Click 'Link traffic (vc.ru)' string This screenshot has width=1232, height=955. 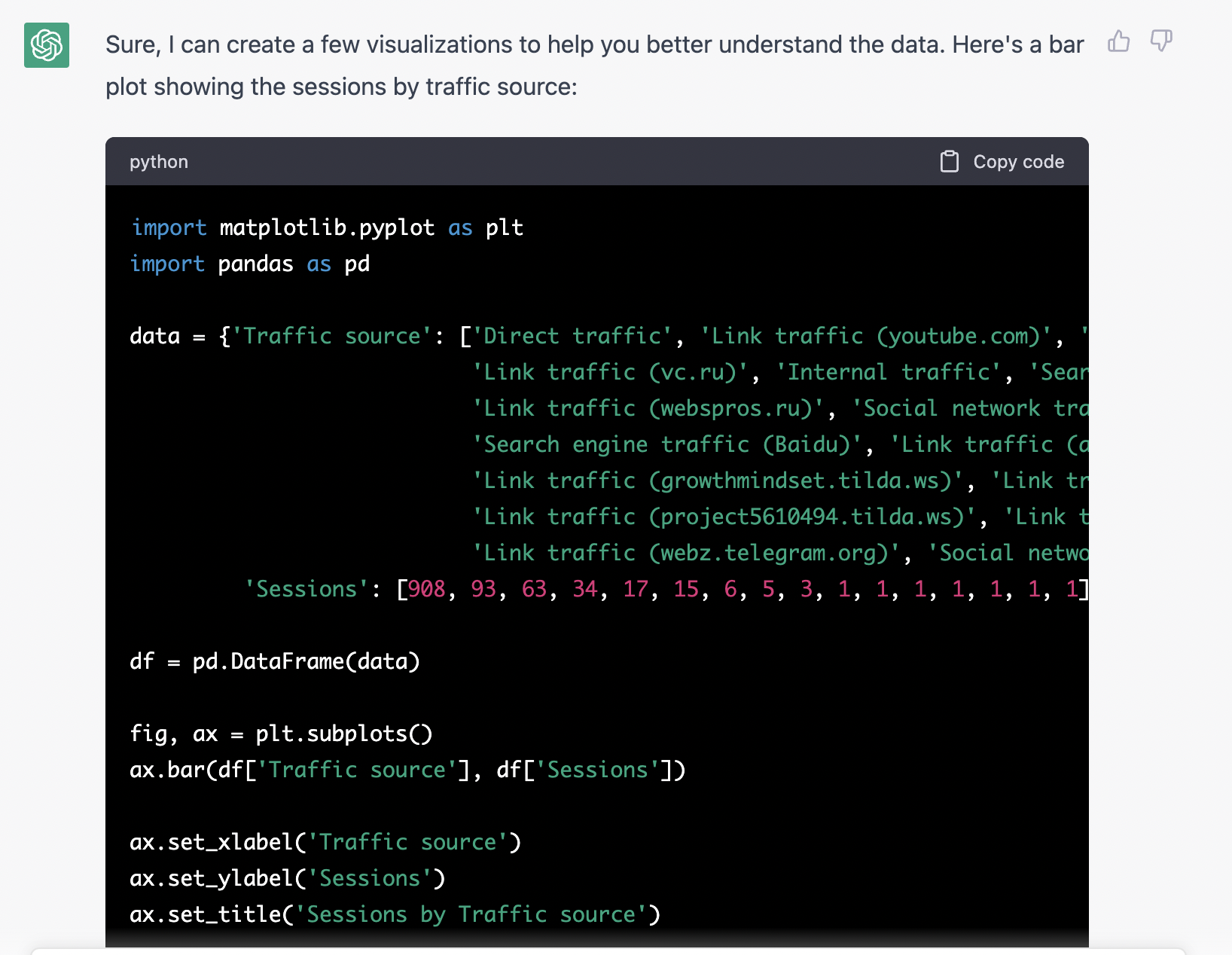pos(610,372)
